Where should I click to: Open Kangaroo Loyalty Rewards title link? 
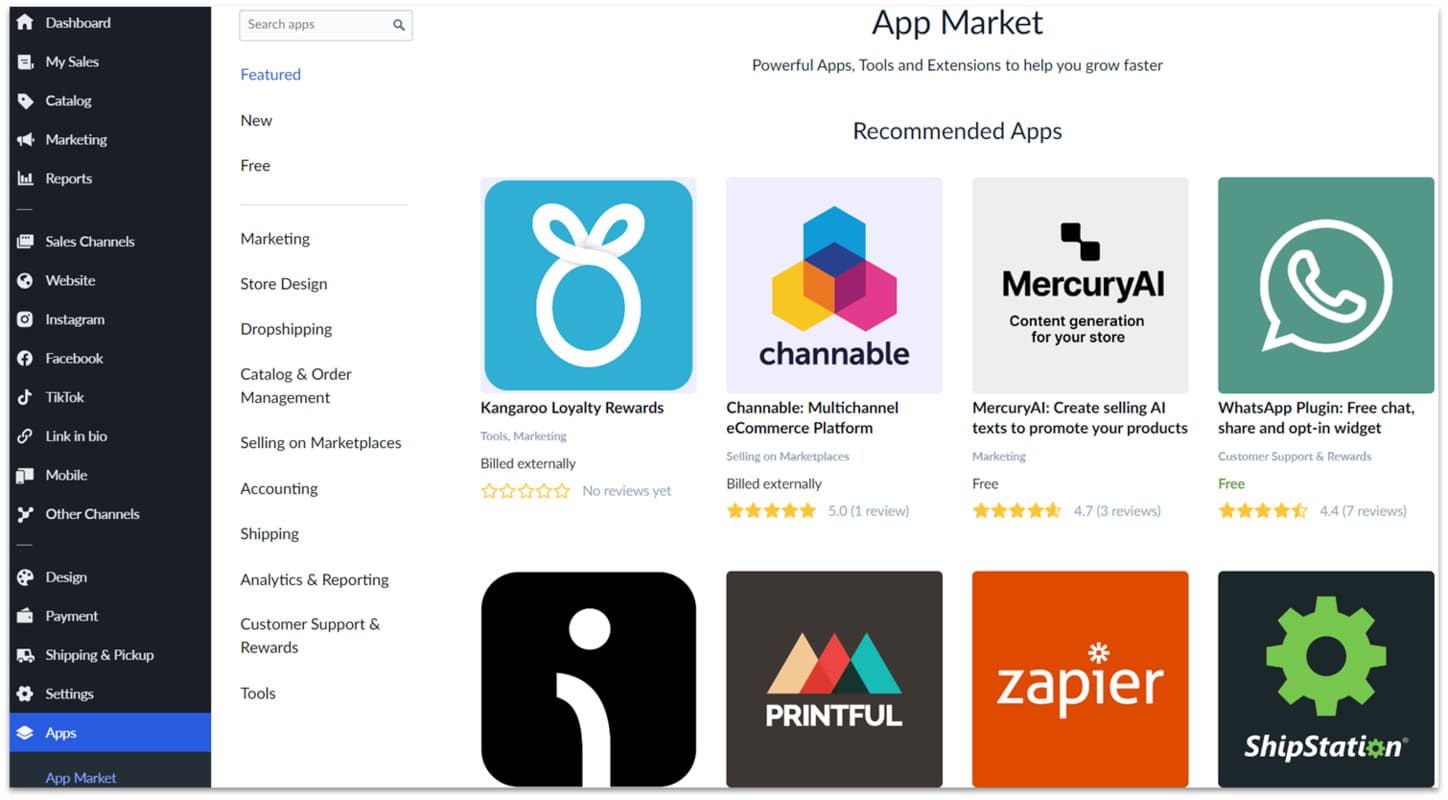[x=572, y=408]
